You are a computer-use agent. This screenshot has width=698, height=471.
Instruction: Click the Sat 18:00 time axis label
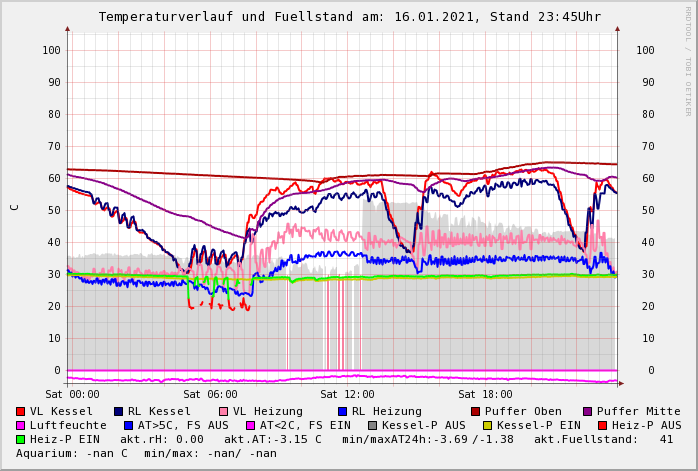[x=484, y=394]
